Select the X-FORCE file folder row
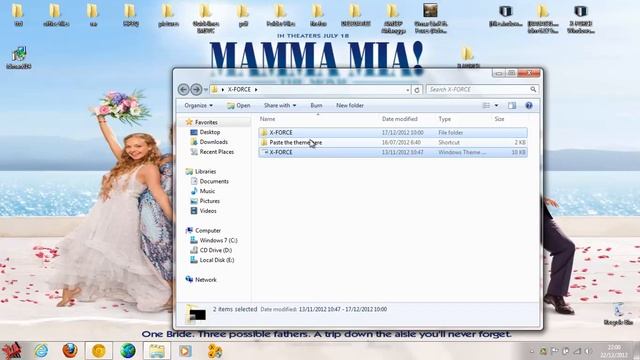The image size is (640, 360). (393, 133)
